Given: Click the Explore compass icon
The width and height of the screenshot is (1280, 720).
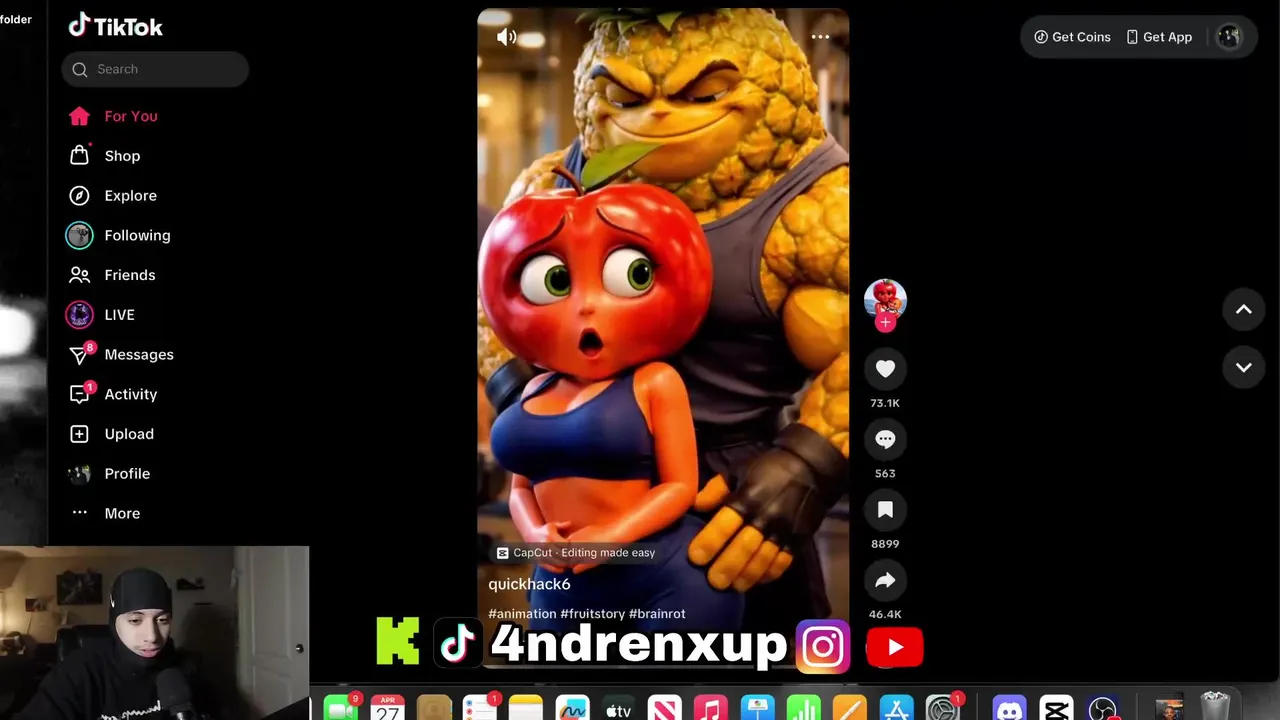Looking at the screenshot, I should click(x=79, y=196).
